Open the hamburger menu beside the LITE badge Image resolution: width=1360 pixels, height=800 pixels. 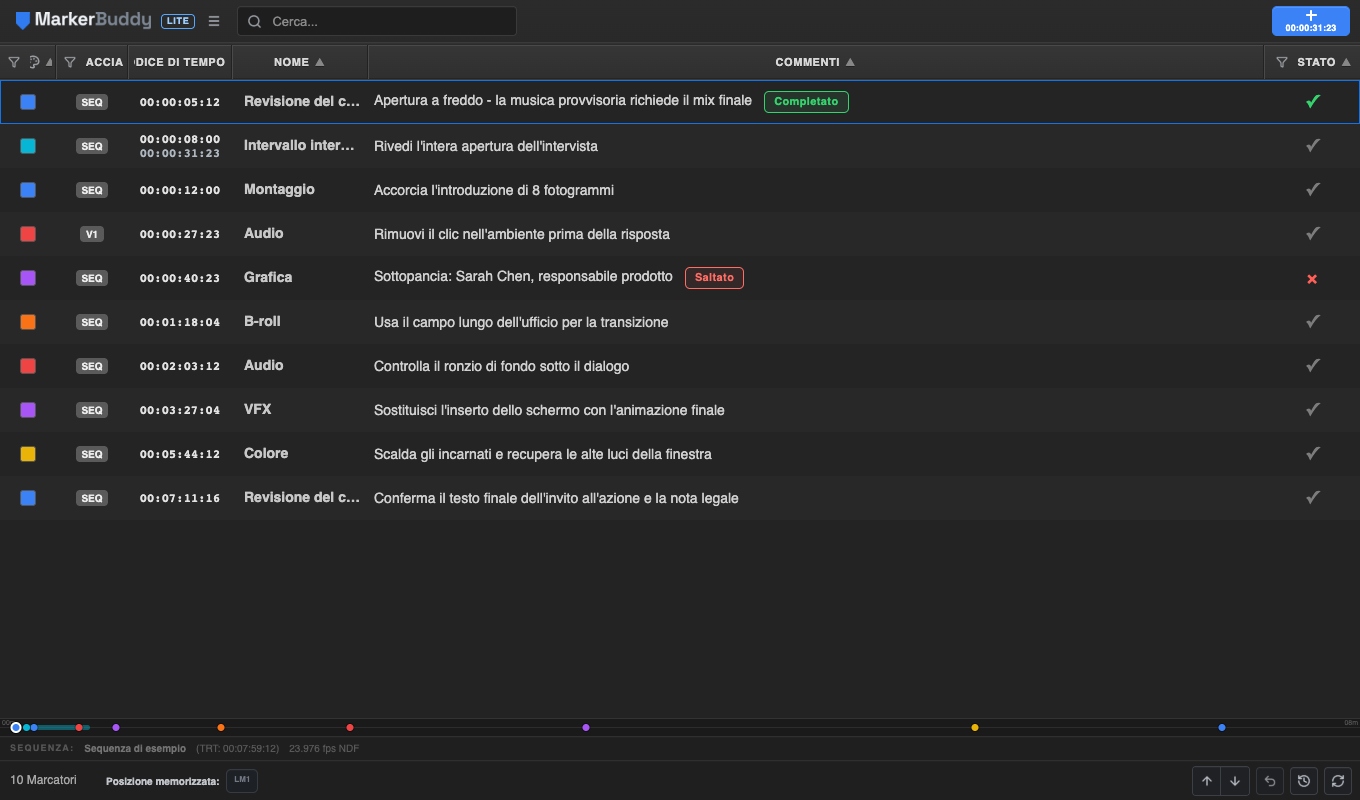214,21
